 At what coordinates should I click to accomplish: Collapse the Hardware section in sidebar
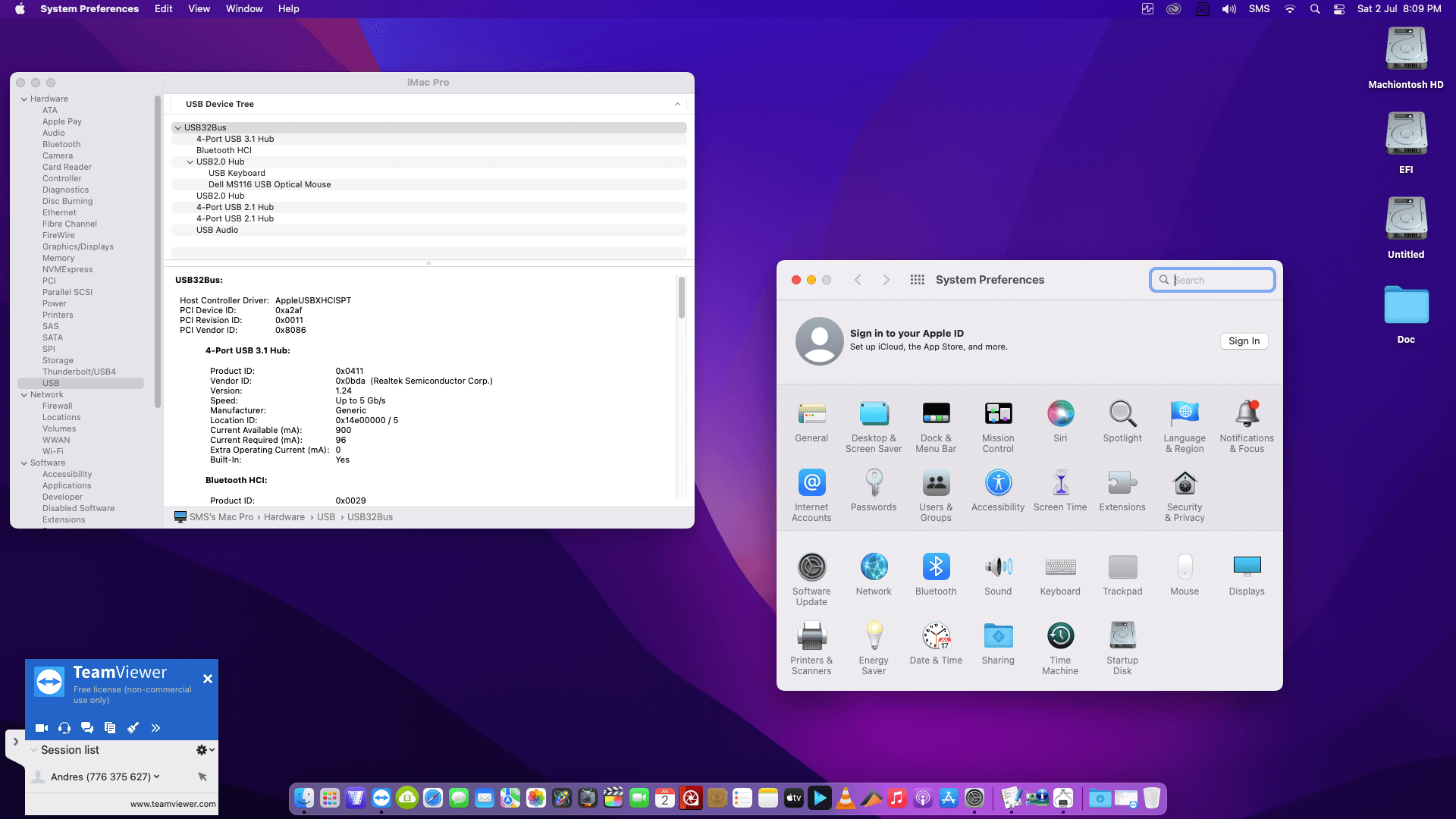[x=24, y=99]
